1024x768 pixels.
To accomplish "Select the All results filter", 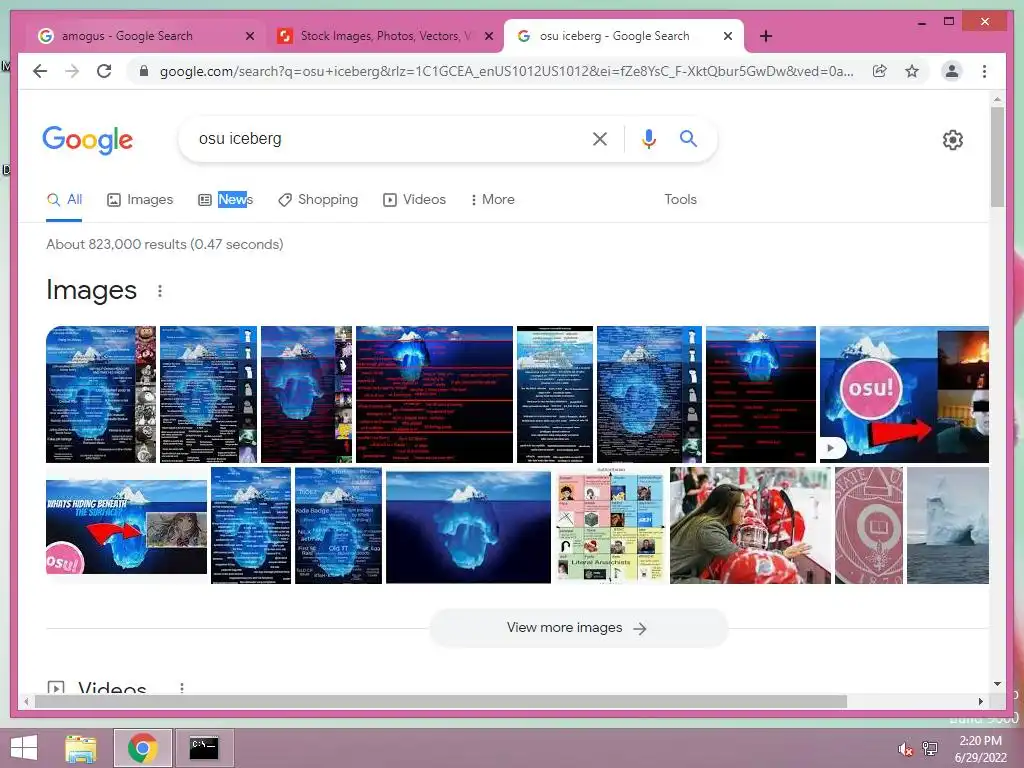I will click(x=64, y=200).
